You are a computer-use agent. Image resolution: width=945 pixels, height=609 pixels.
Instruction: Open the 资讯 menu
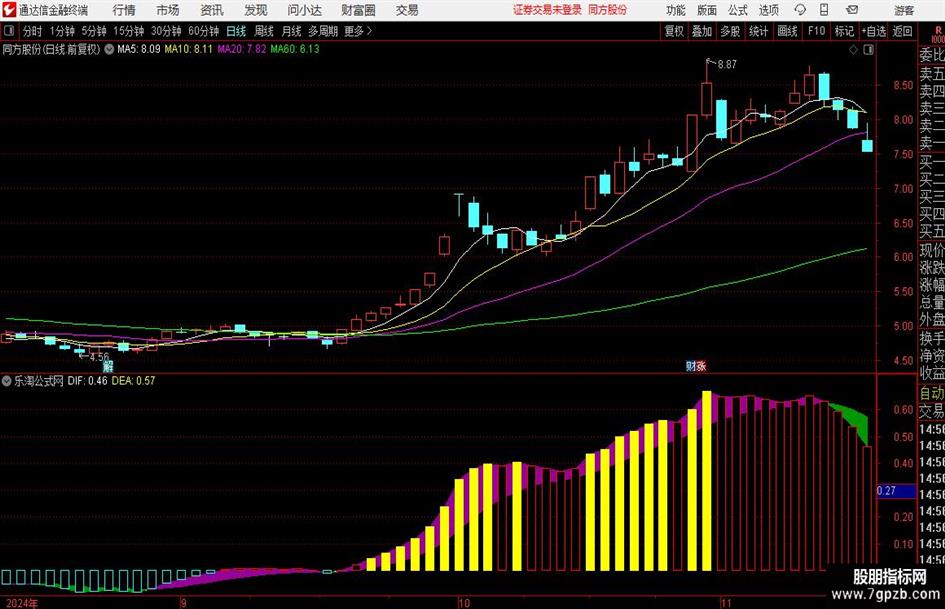tap(212, 10)
